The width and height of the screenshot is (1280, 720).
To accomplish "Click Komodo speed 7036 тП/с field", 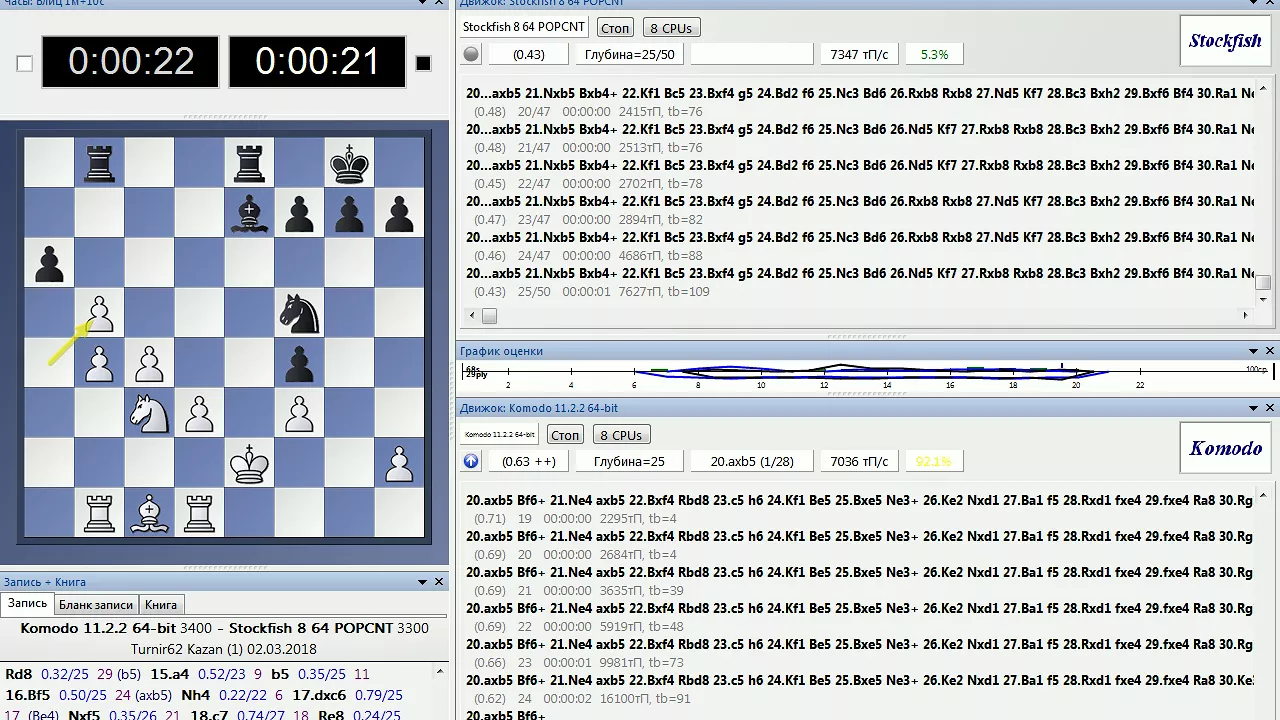I will 859,461.
